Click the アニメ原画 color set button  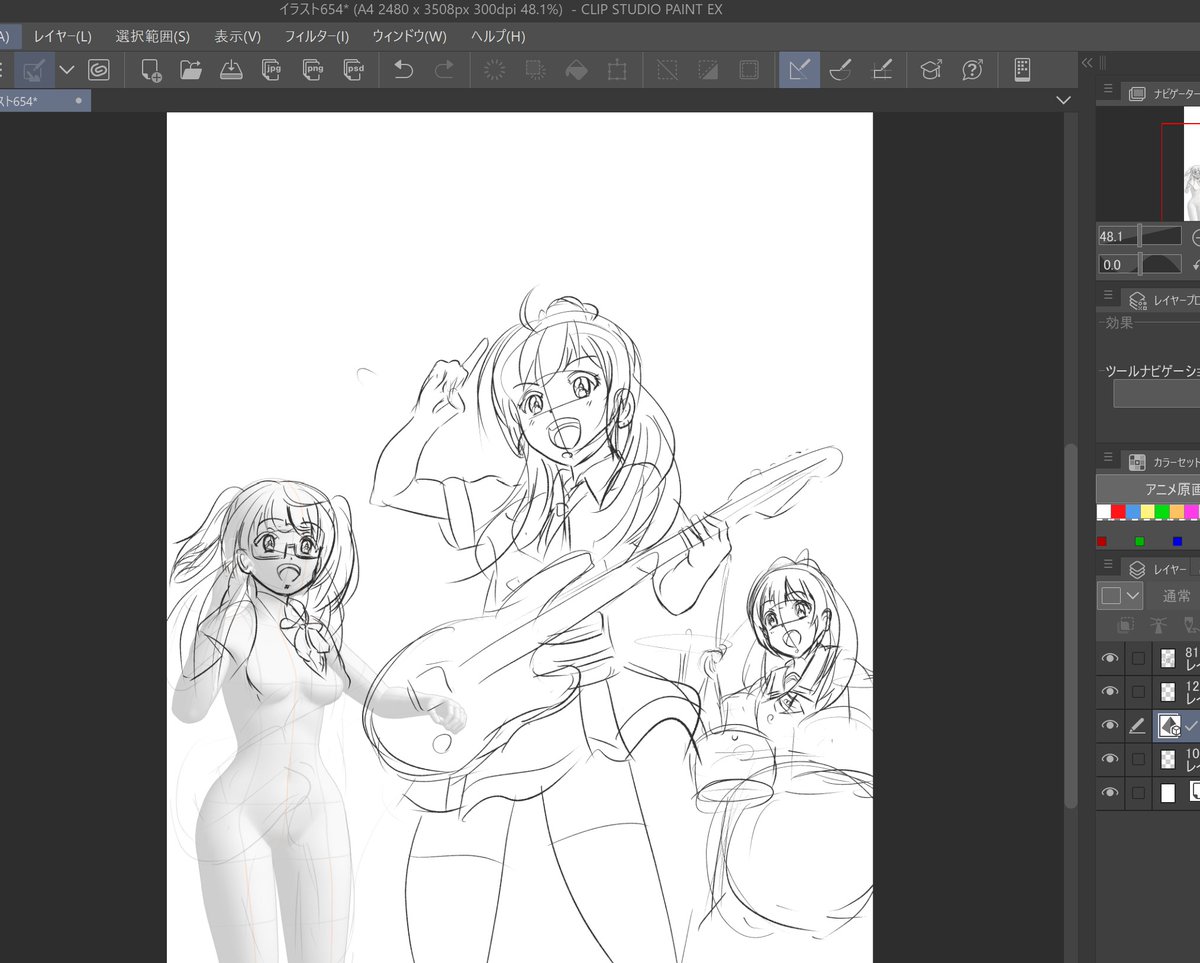1148,489
